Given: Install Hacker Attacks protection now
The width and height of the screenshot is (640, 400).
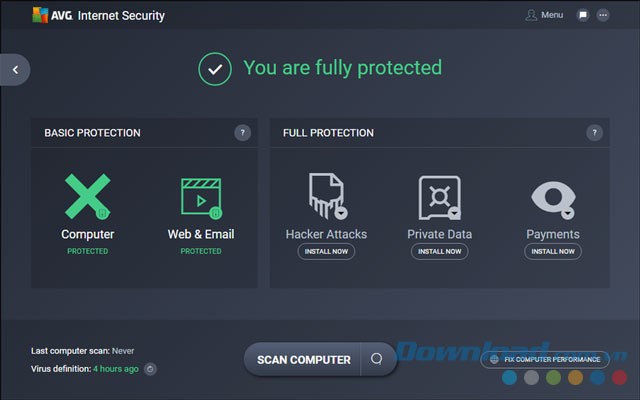Looking at the screenshot, I should point(326,251).
